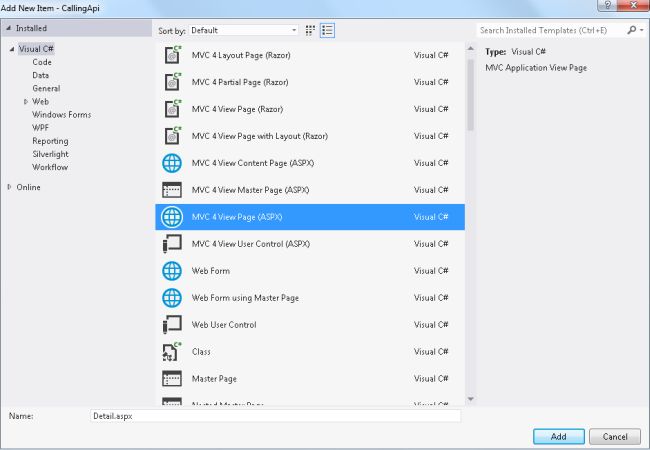
Task: Switch to small icons list view
Action: click(x=327, y=30)
